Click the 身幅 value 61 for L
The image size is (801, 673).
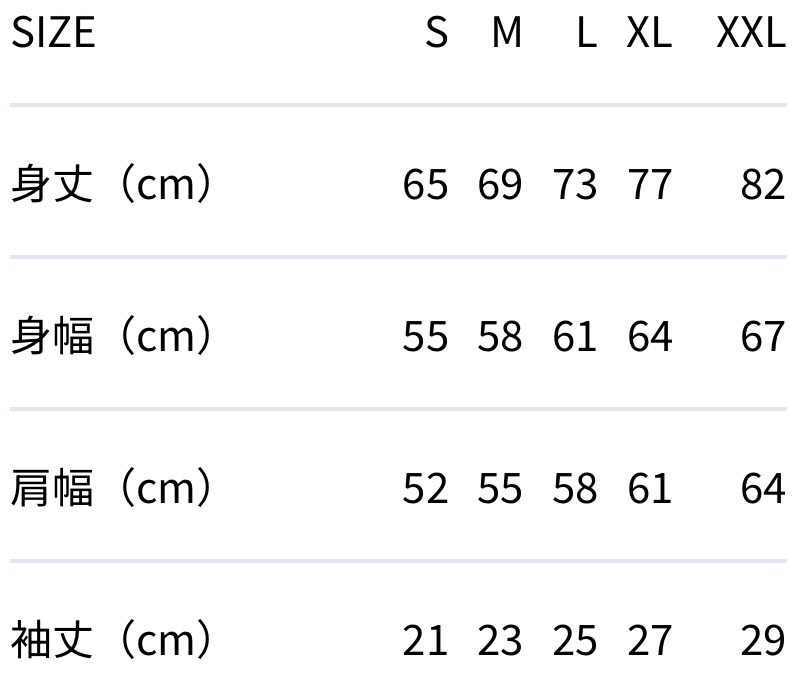(x=575, y=337)
